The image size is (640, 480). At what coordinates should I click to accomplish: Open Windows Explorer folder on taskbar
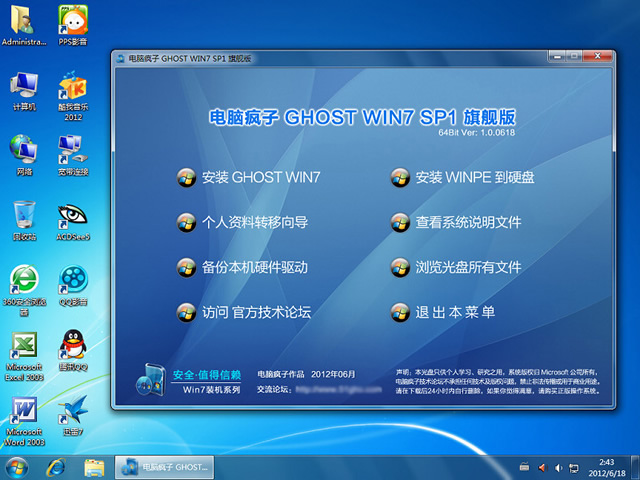94,468
